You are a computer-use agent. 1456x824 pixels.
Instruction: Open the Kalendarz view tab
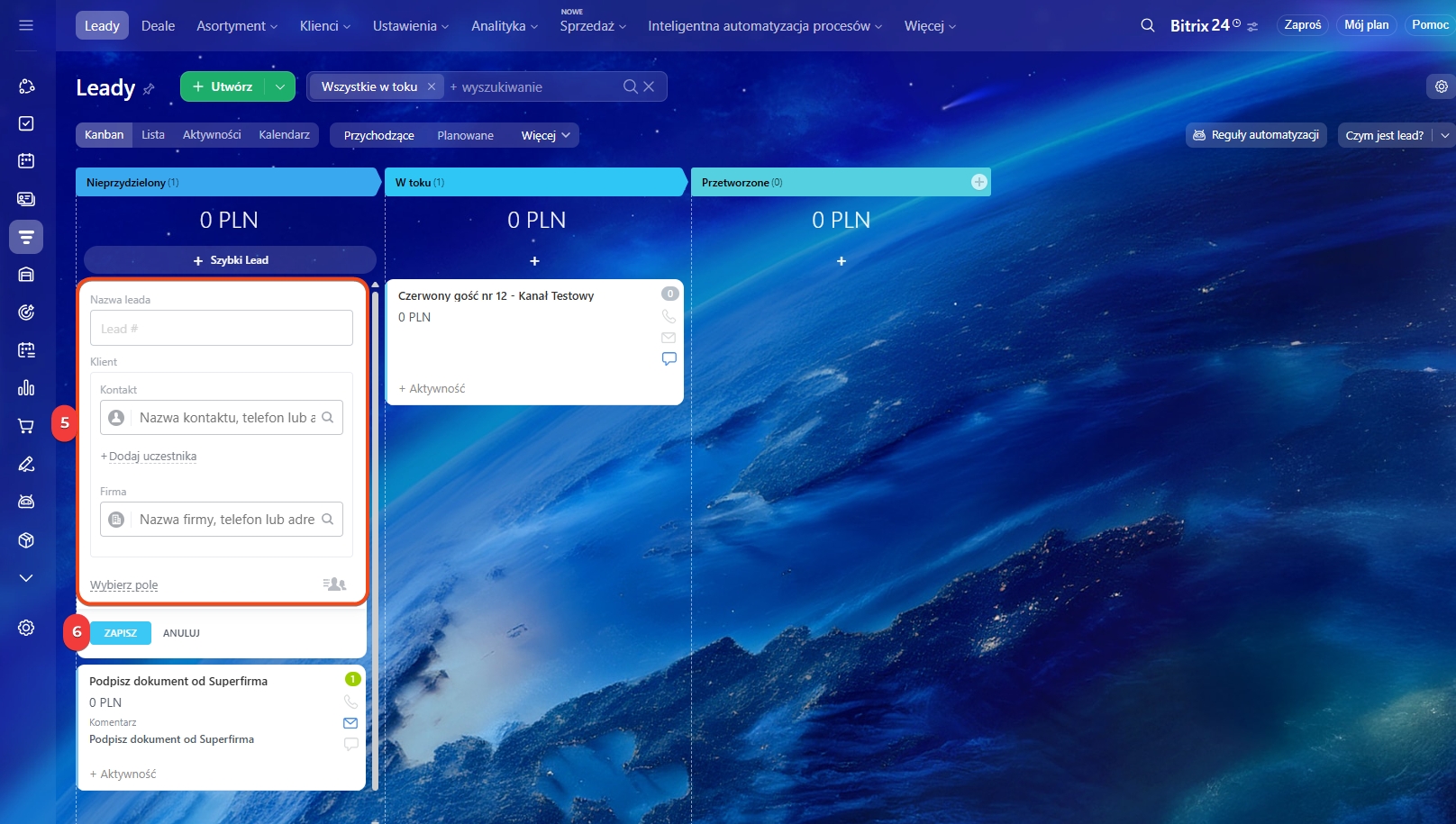284,135
